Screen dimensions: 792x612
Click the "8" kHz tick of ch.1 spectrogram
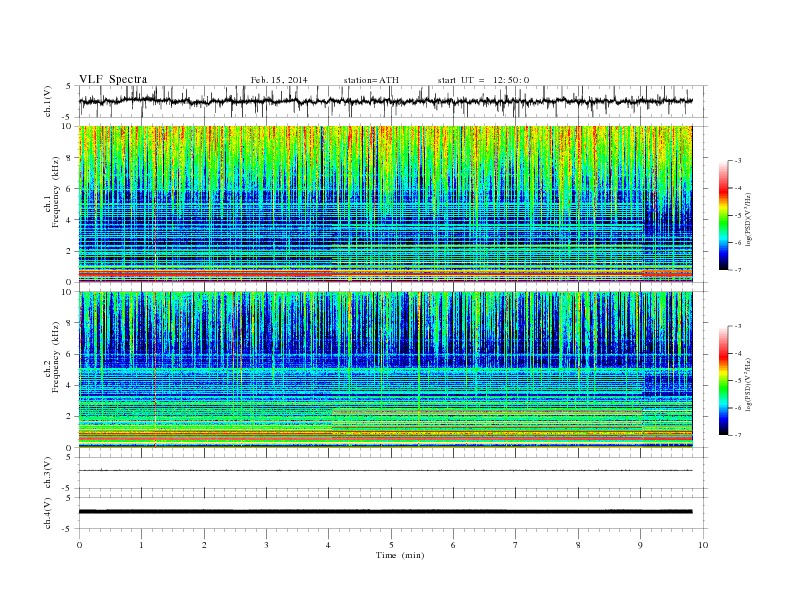[70, 158]
